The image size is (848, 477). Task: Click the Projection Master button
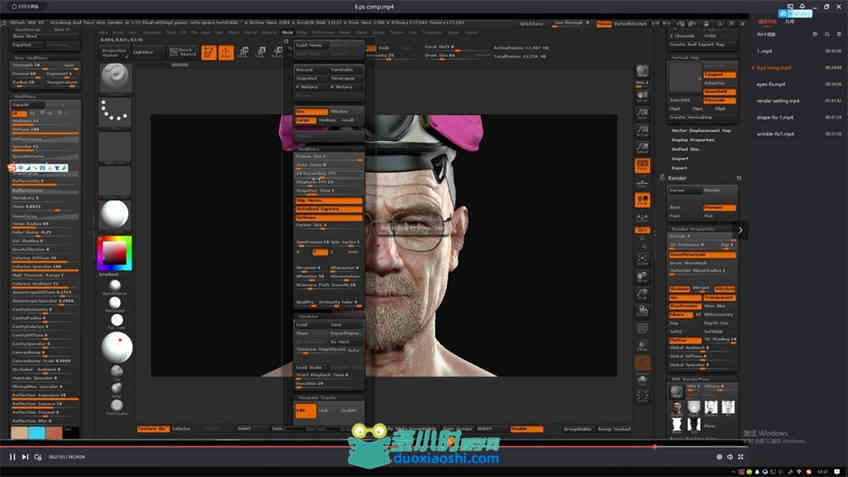(114, 52)
